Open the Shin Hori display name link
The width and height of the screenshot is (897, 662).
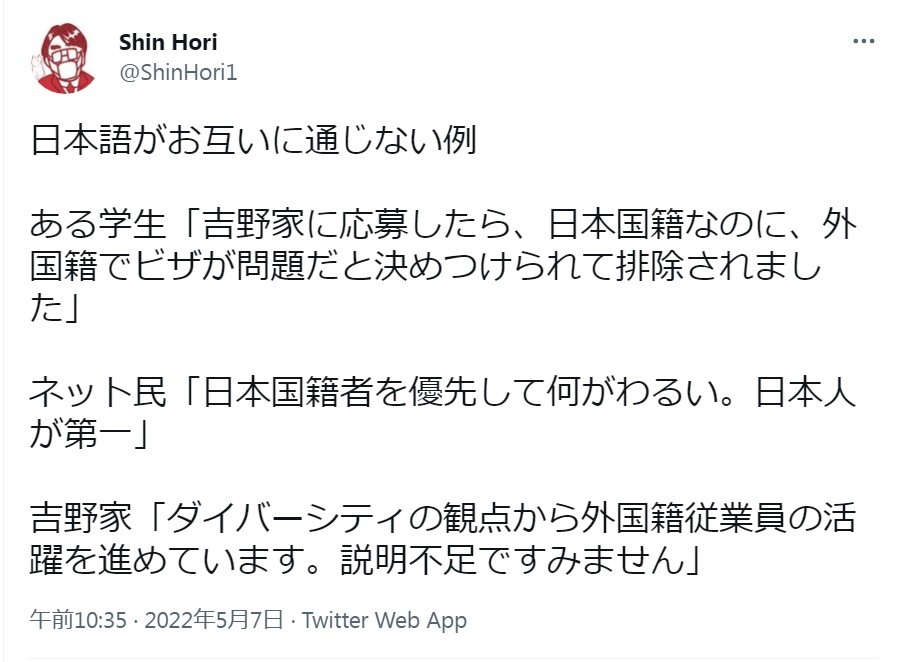click(x=168, y=42)
